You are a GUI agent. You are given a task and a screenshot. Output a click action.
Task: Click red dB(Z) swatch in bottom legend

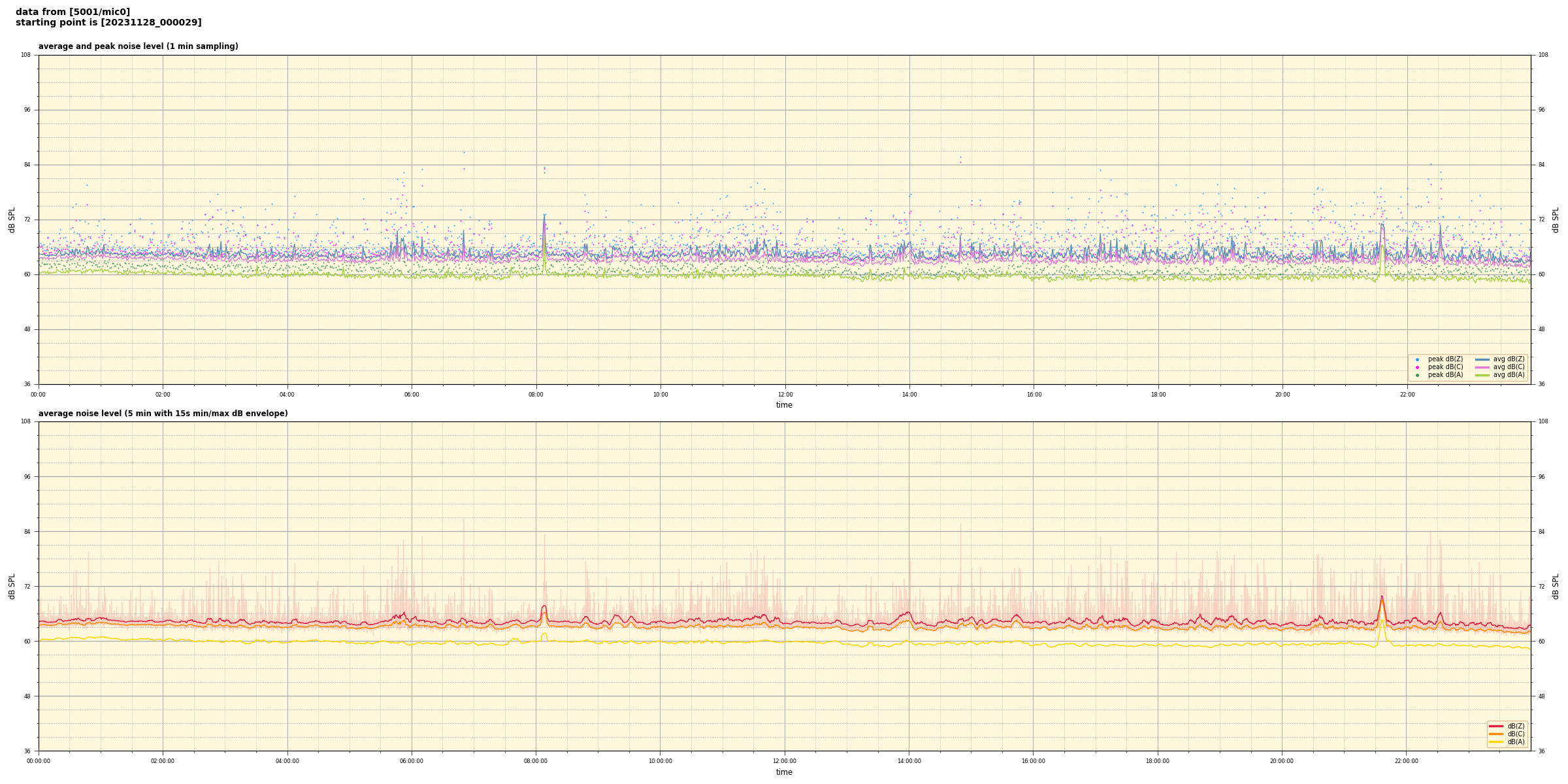1495,726
